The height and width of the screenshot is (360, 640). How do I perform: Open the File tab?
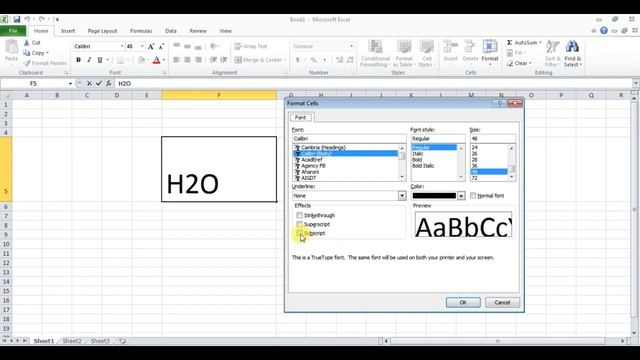pos(13,31)
